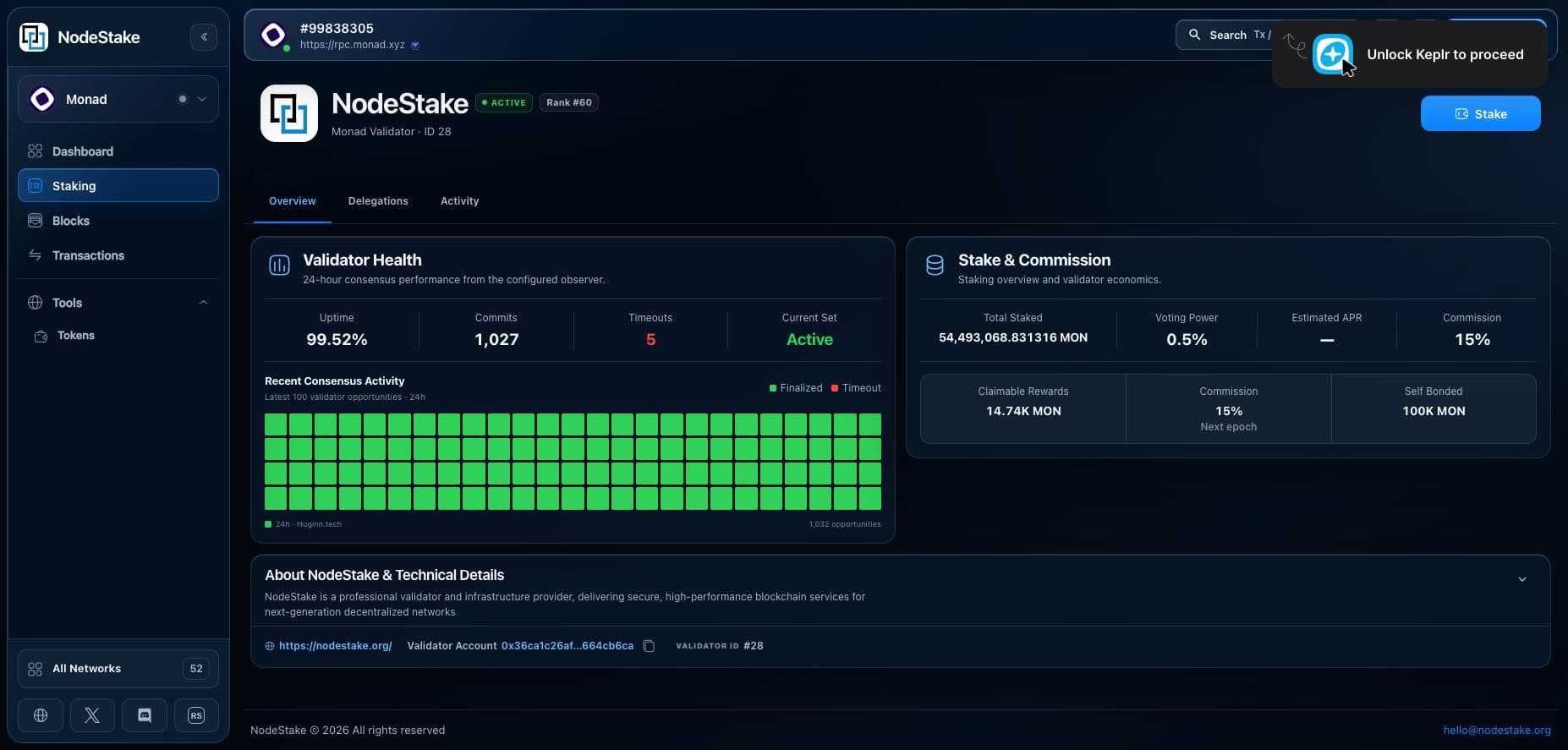Viewport: 1568px width, 750px height.
Task: Collapse the Tools section
Action: point(203,303)
